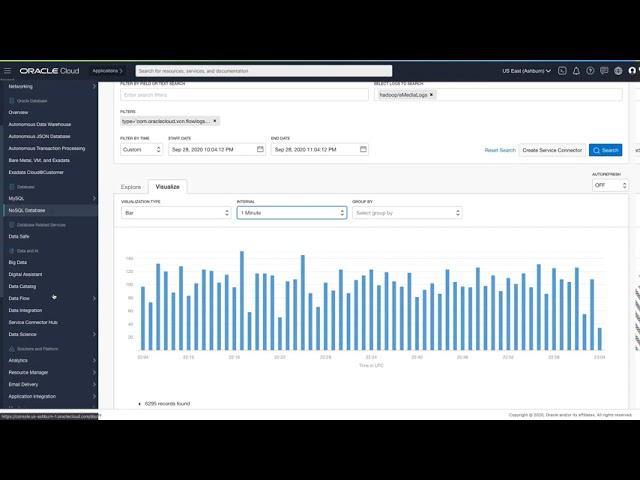Open the Visualization Type Bar dropdown
The height and width of the screenshot is (480, 640).
click(x=176, y=213)
